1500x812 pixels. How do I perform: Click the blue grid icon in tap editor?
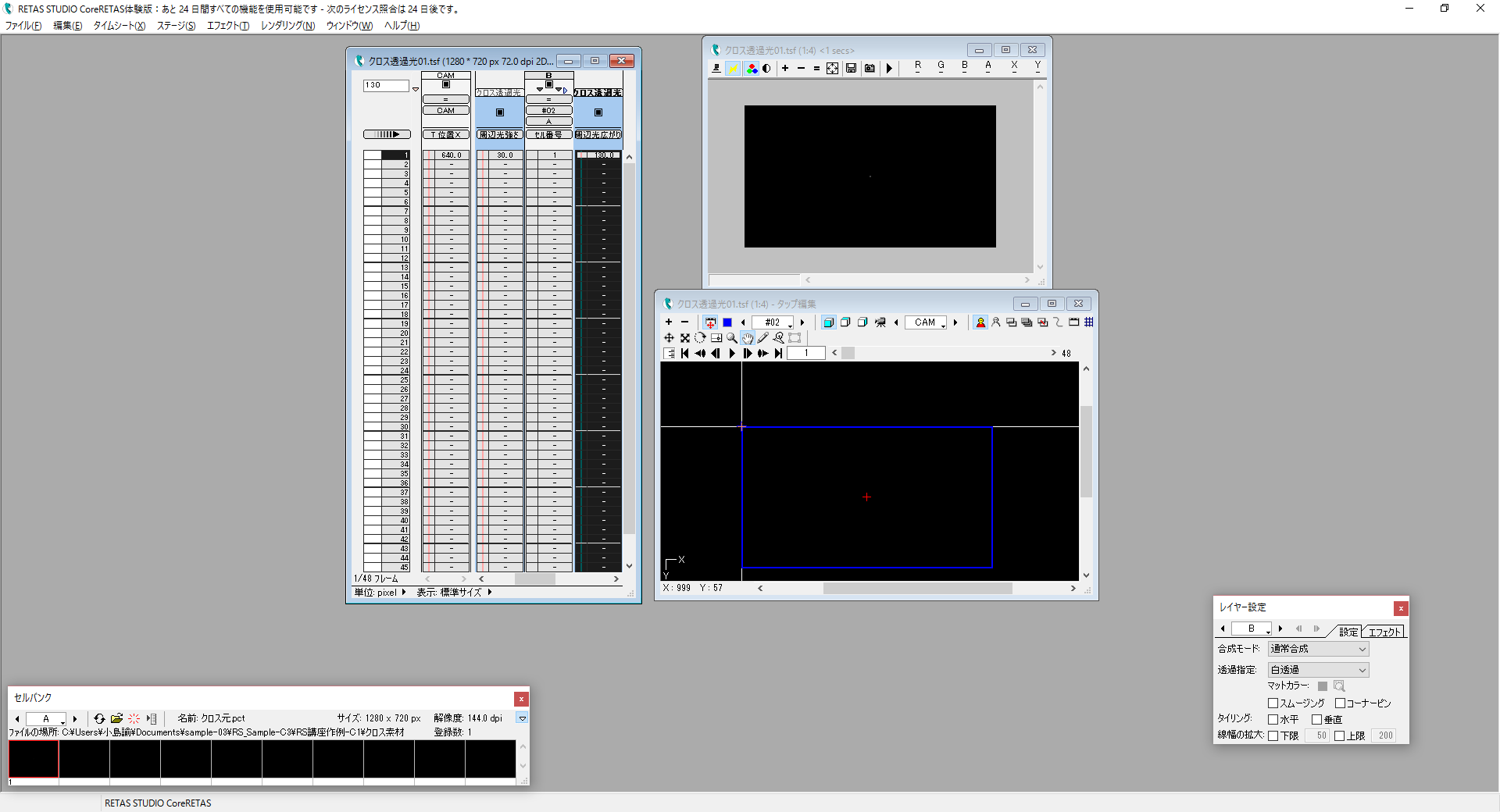click(1089, 322)
